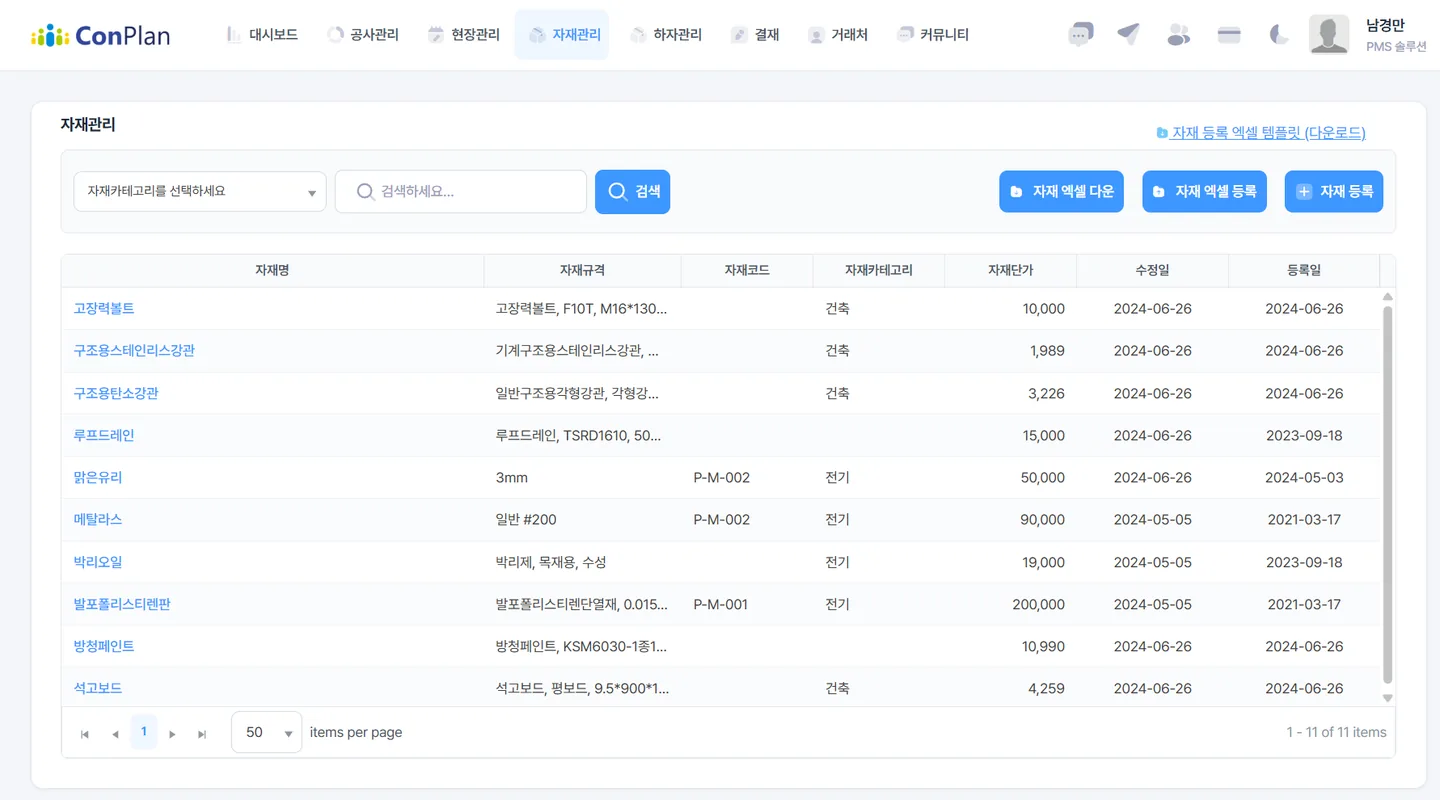Open the 박리오일 material link
The width and height of the screenshot is (1440, 800).
[98, 562]
